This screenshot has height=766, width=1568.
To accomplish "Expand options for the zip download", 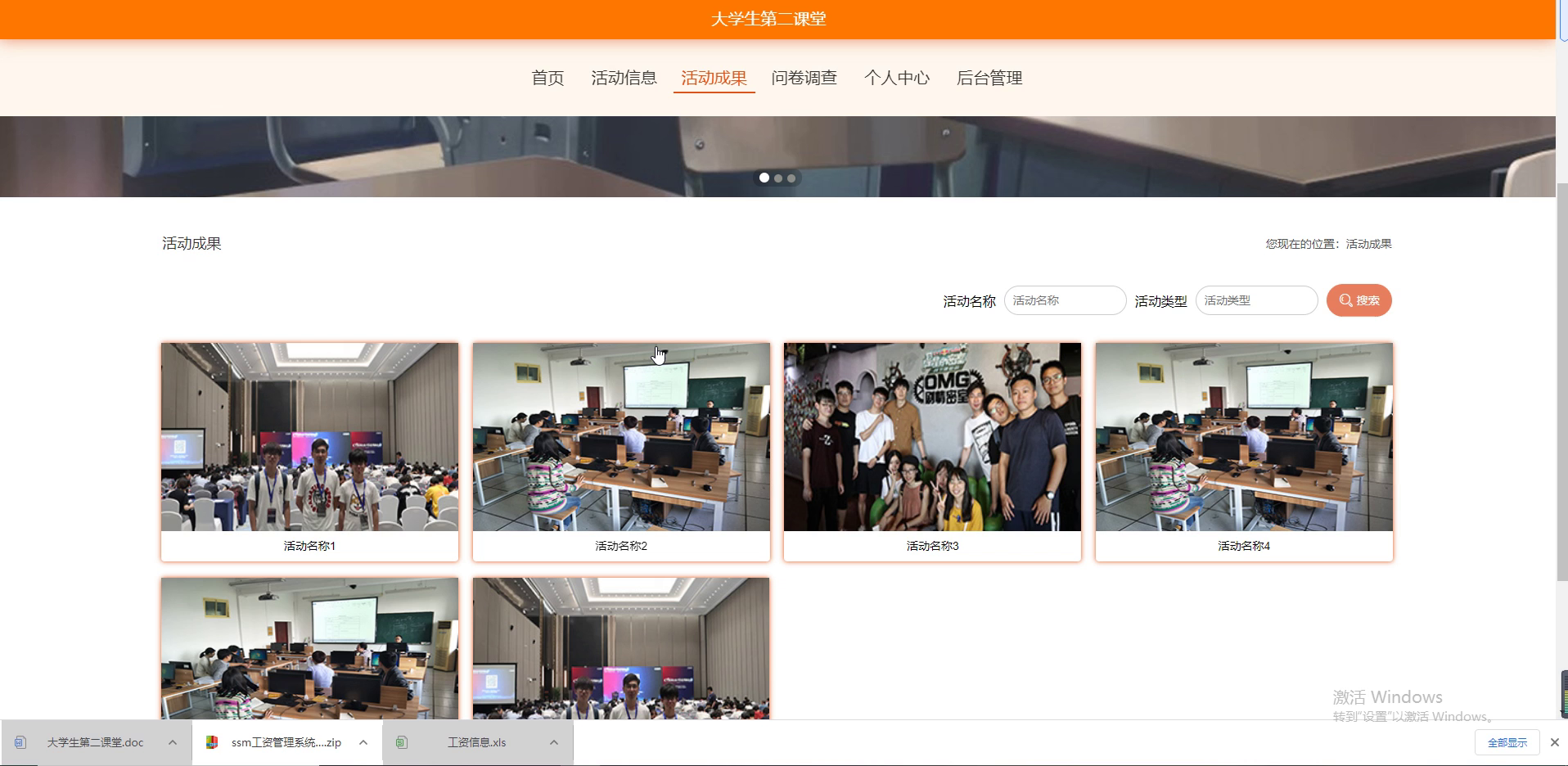I will (363, 742).
